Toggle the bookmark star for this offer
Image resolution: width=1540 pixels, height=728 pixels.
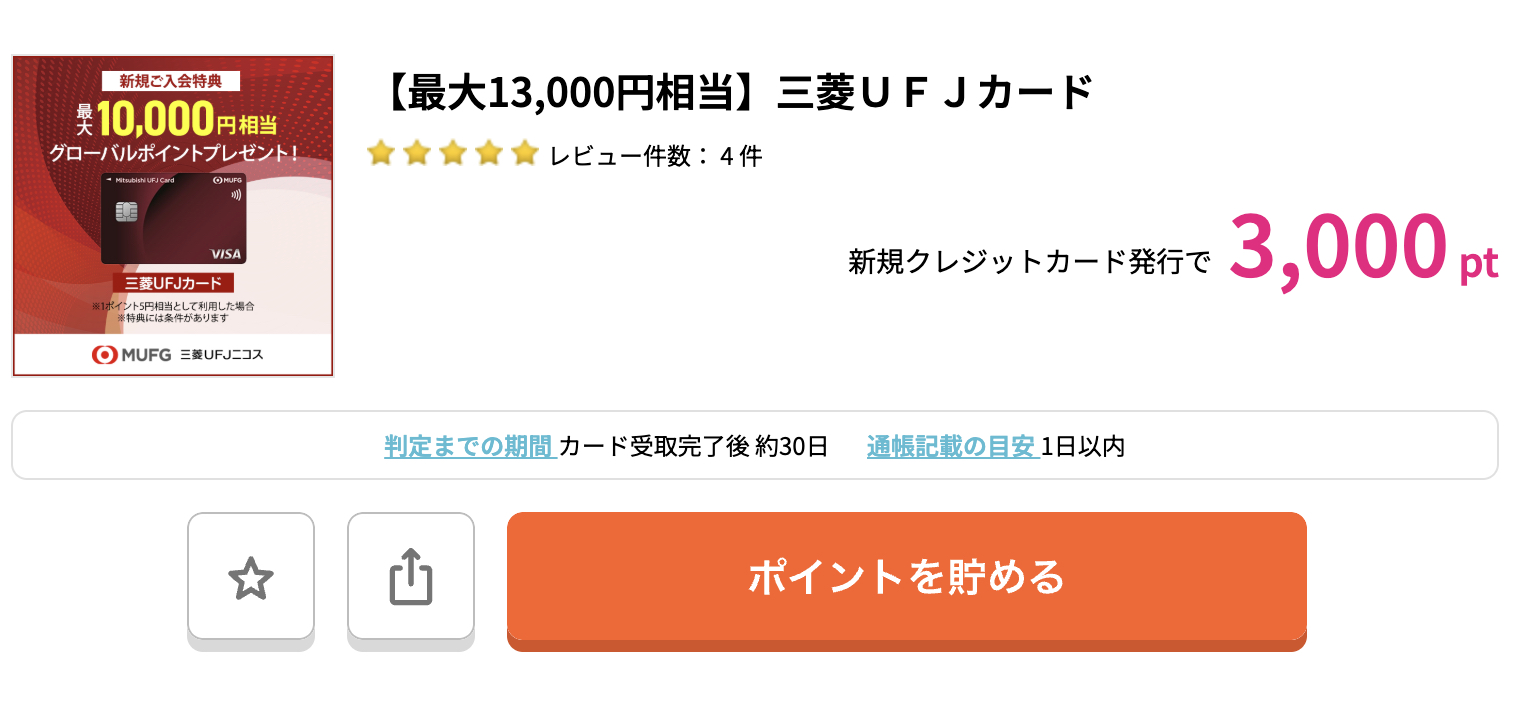[x=251, y=578]
